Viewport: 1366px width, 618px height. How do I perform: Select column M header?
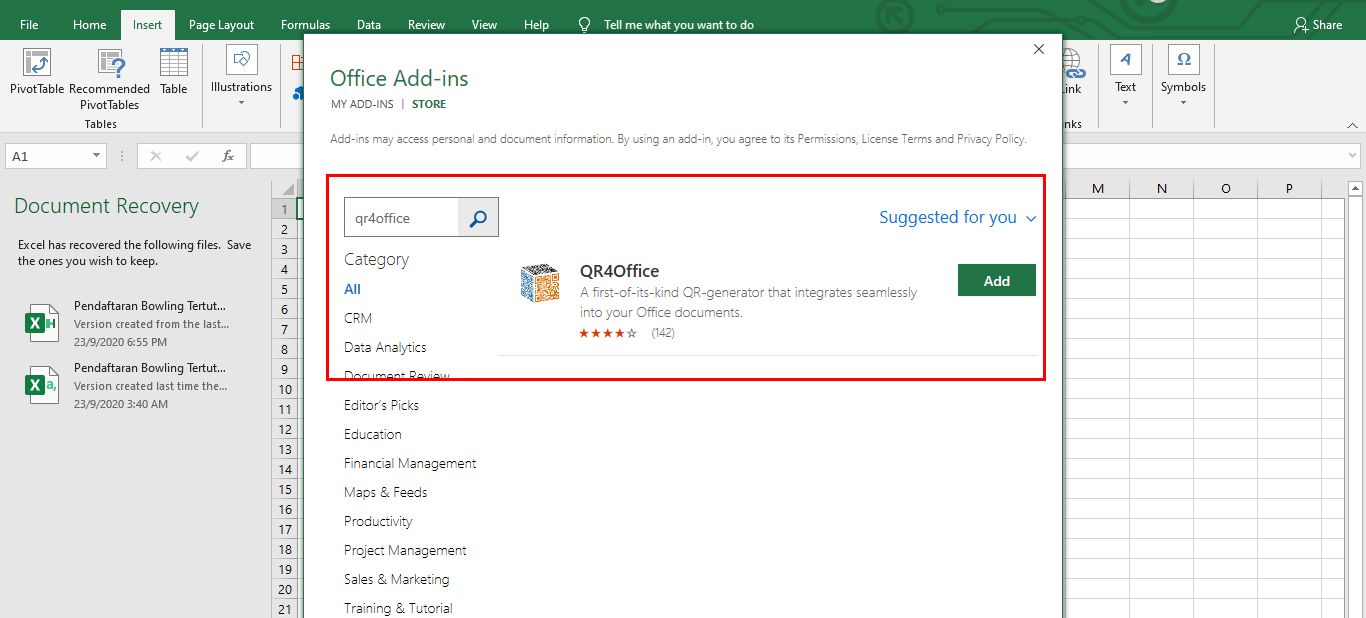pyautogui.click(x=1097, y=188)
